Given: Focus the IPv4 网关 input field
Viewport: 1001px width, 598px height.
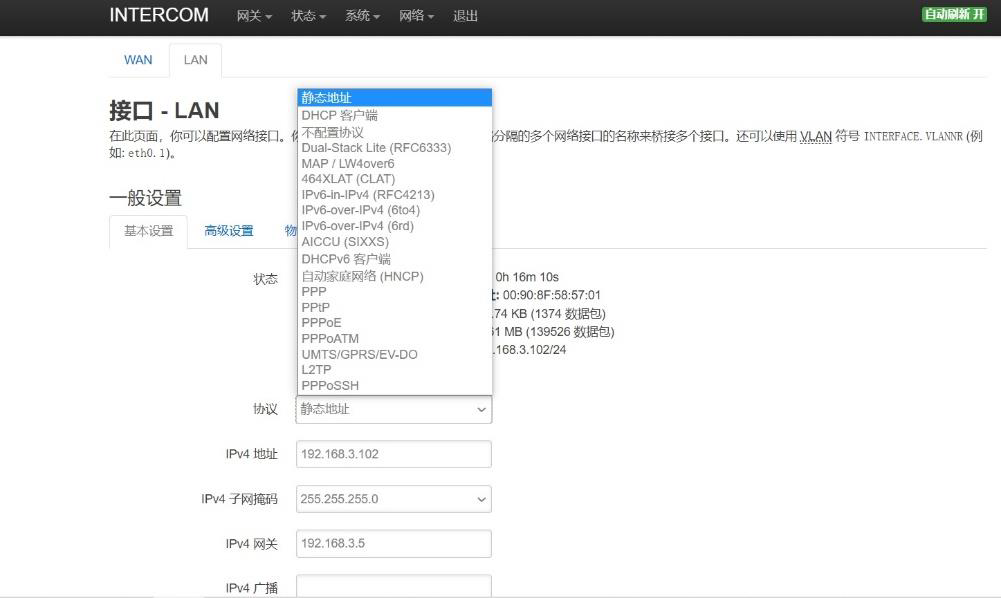Looking at the screenshot, I should tap(393, 544).
